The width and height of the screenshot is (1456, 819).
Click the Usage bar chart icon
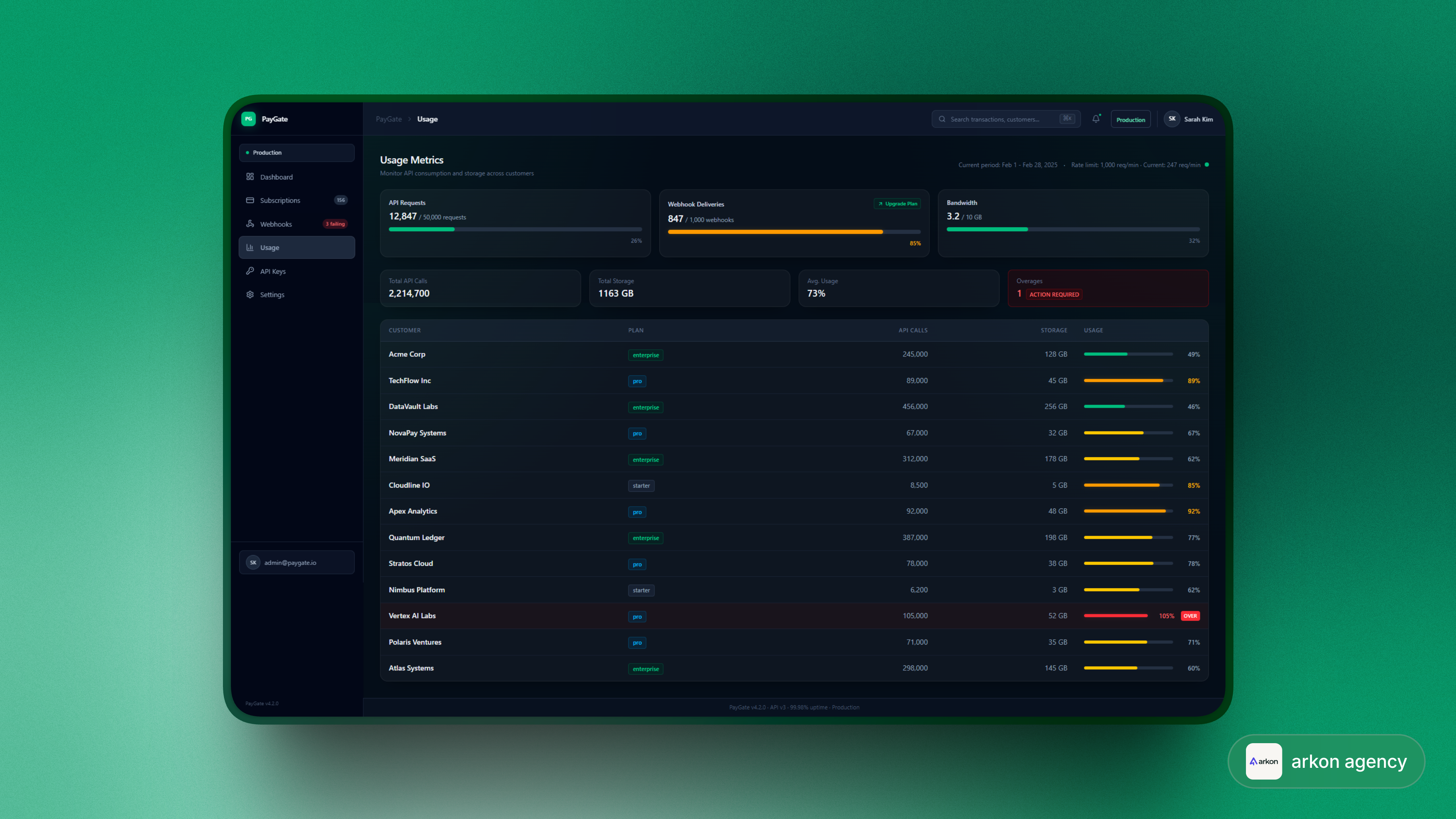tap(250, 248)
